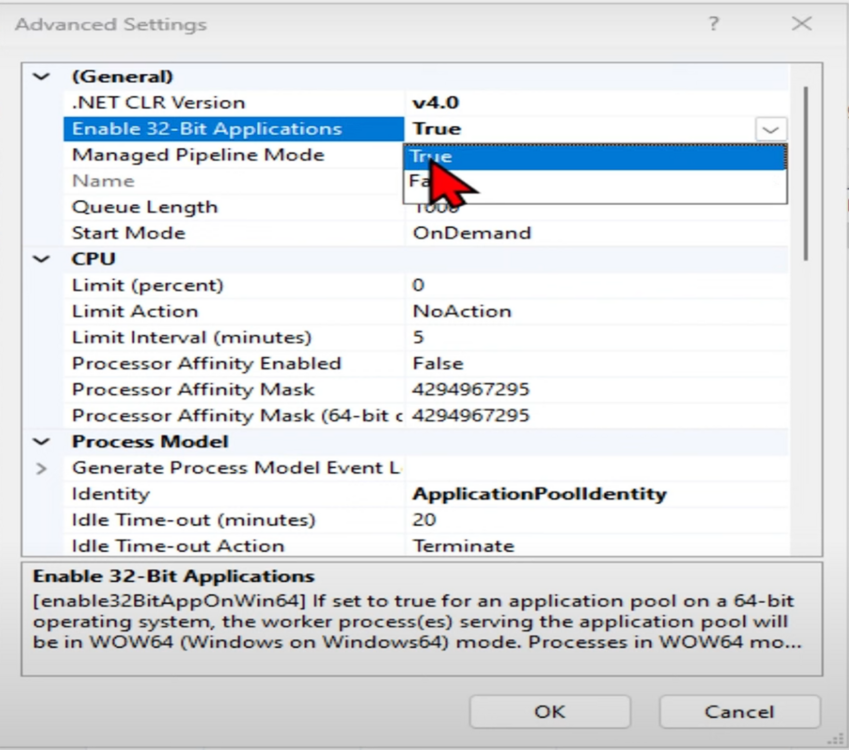Select the Queue Length property row
The height and width of the screenshot is (750, 849).
tap(144, 207)
